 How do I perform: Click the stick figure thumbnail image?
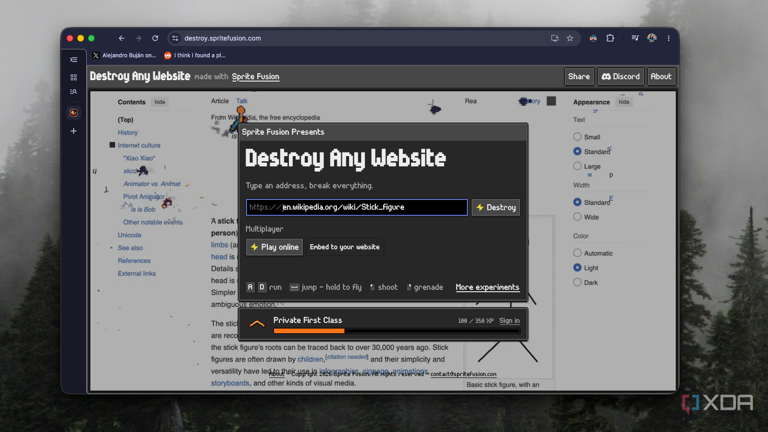[508, 297]
